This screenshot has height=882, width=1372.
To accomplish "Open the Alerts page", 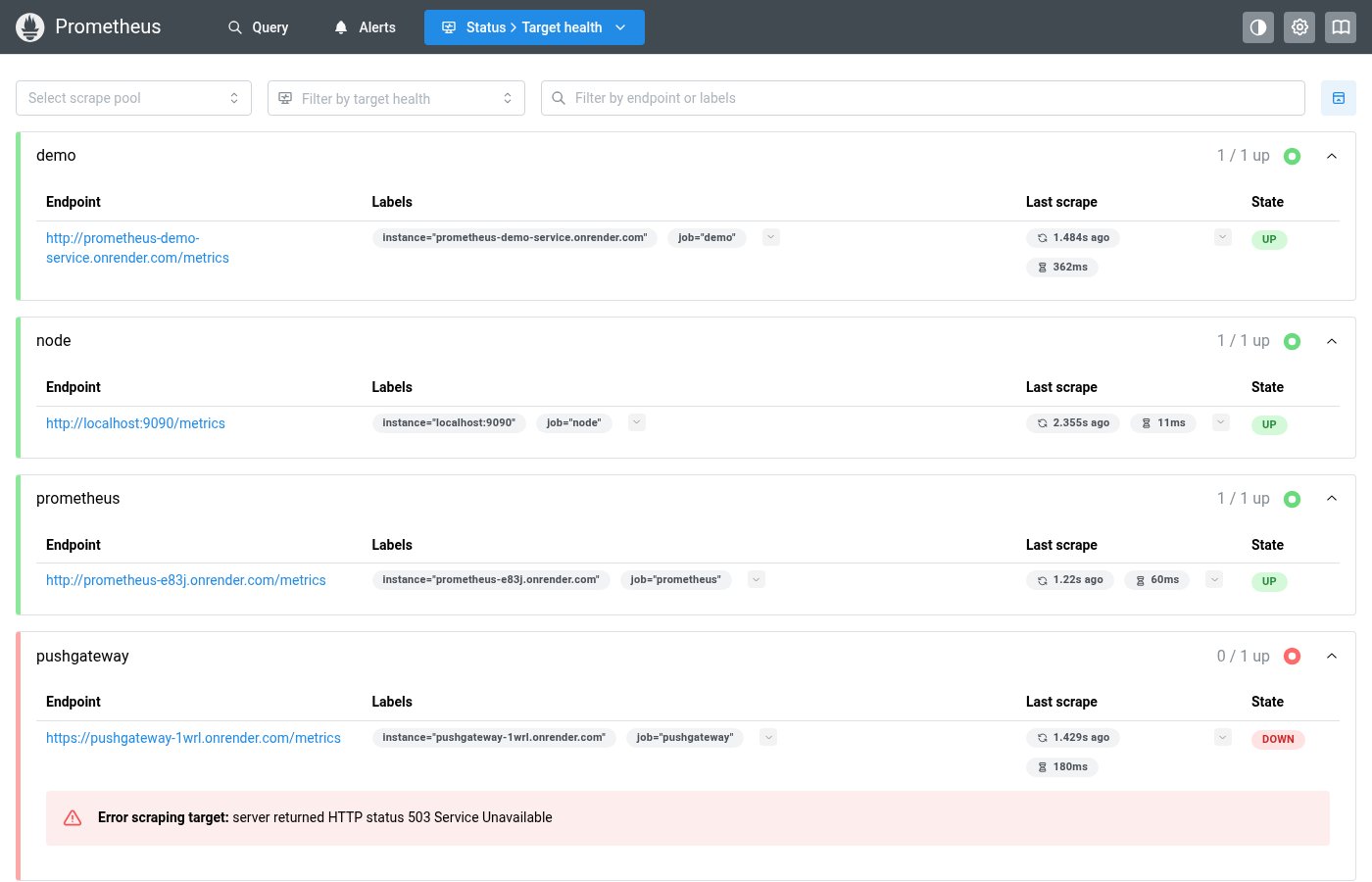I will (x=366, y=27).
